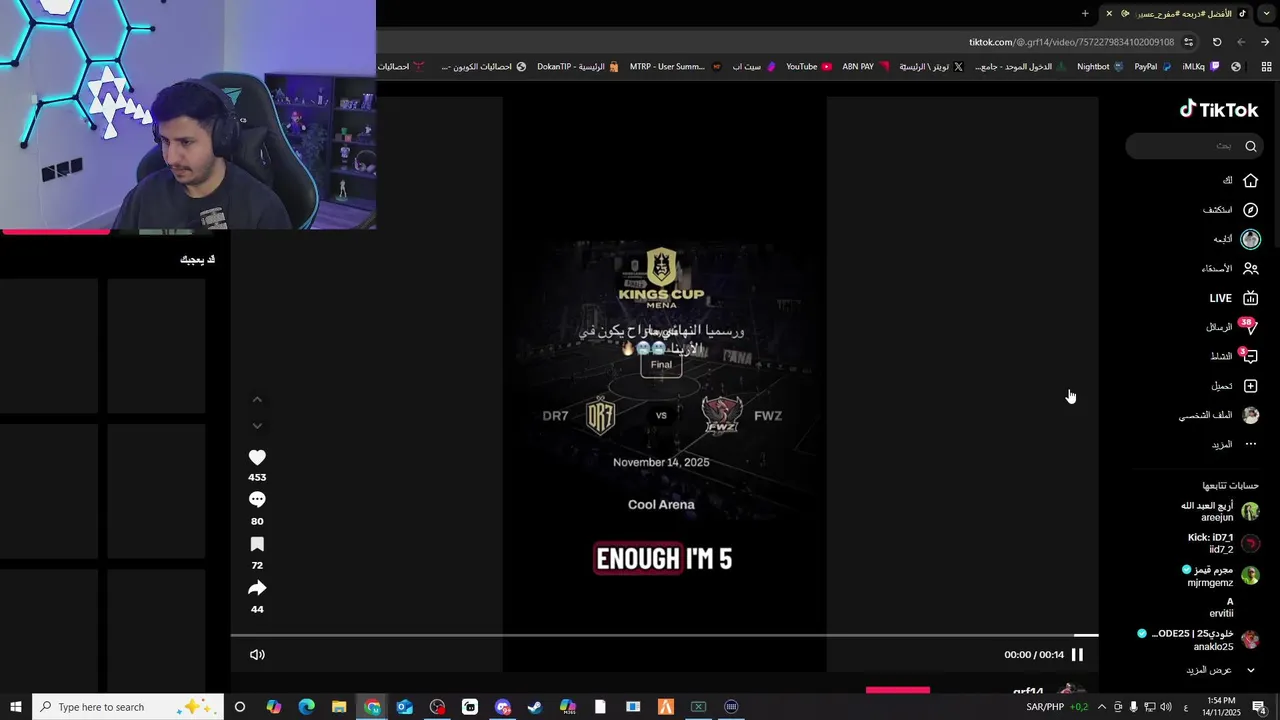This screenshot has width=1280, height=720.
Task: Open the Explore compass icon in sidebar
Action: [x=1250, y=210]
